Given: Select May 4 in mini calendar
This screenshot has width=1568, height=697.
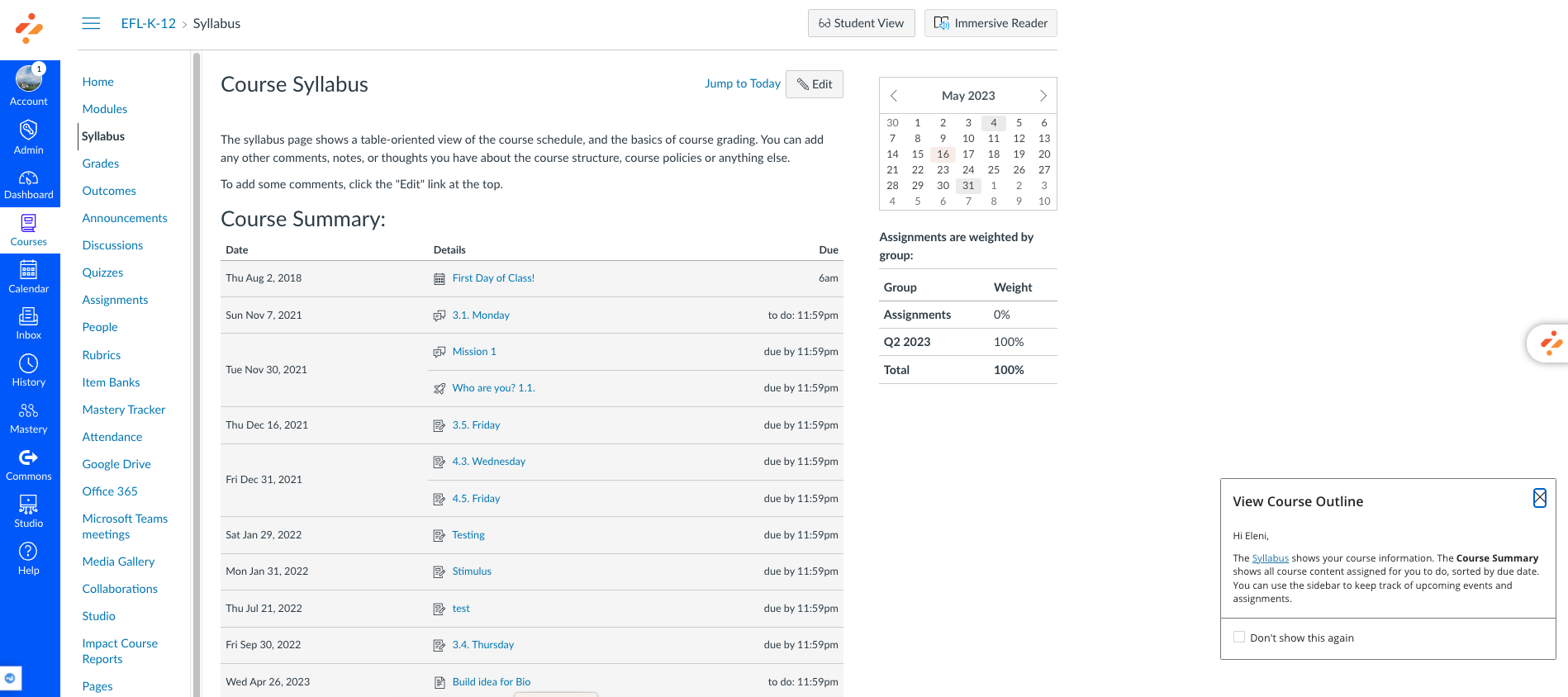Looking at the screenshot, I should (994, 123).
